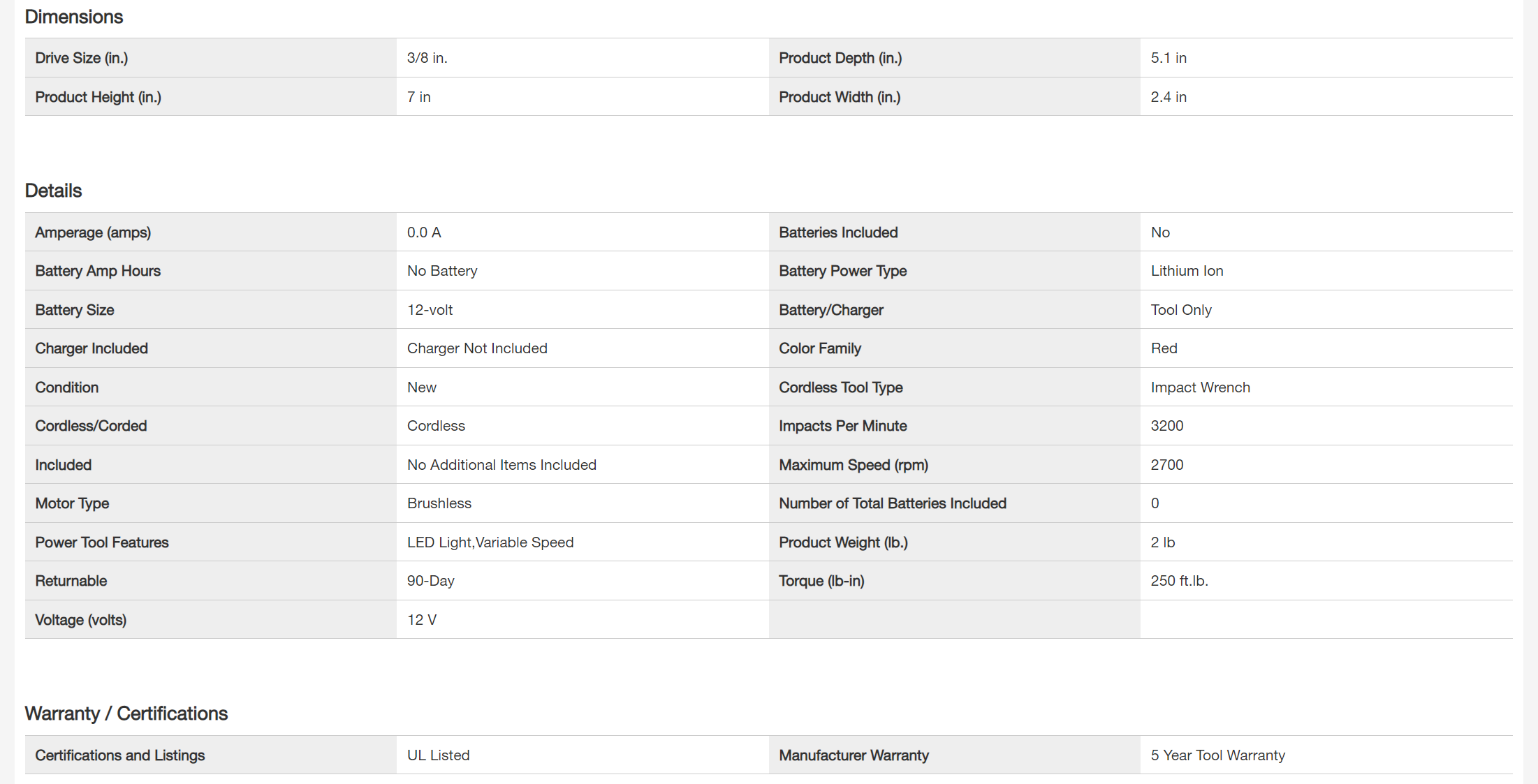Click the Details section heading
1538x784 pixels.
coord(53,191)
